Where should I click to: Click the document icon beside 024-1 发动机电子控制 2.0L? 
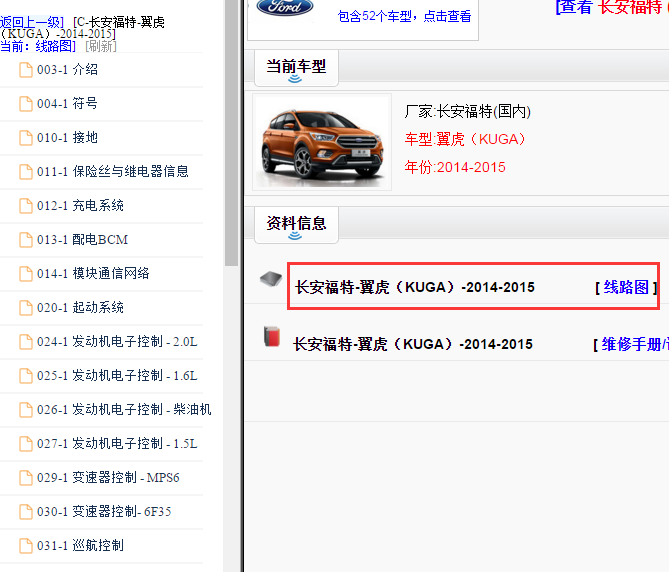[x=26, y=342]
